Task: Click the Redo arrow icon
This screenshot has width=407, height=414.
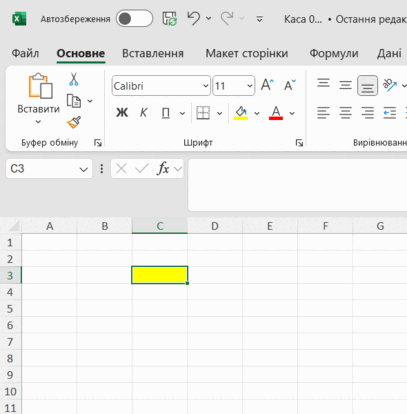Action: [x=227, y=18]
